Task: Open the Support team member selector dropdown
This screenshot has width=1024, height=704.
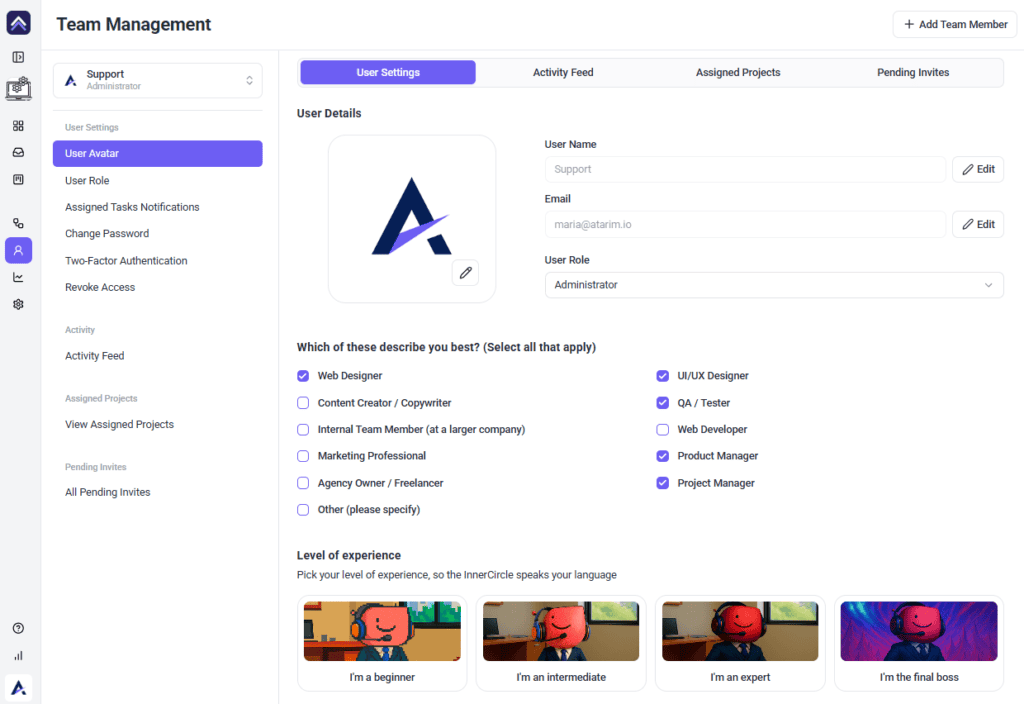Action: [x=157, y=80]
